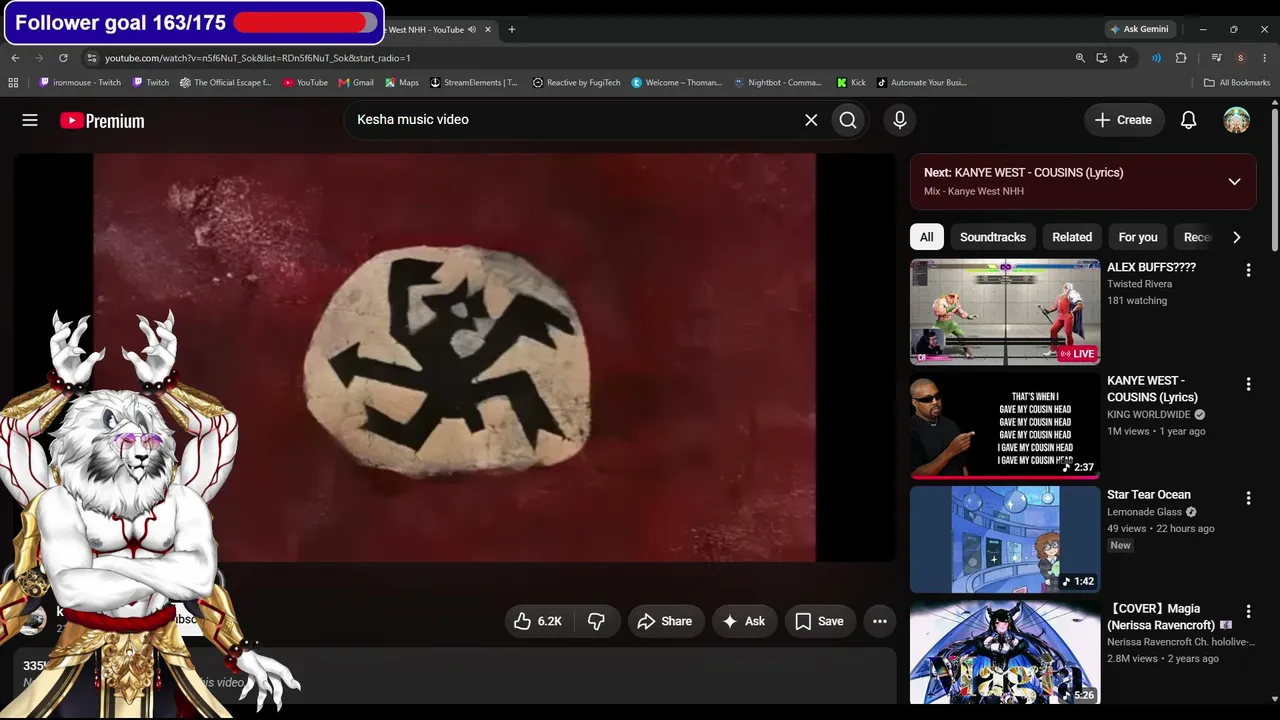Open options menu for Star Tear Ocean video

(1248, 498)
